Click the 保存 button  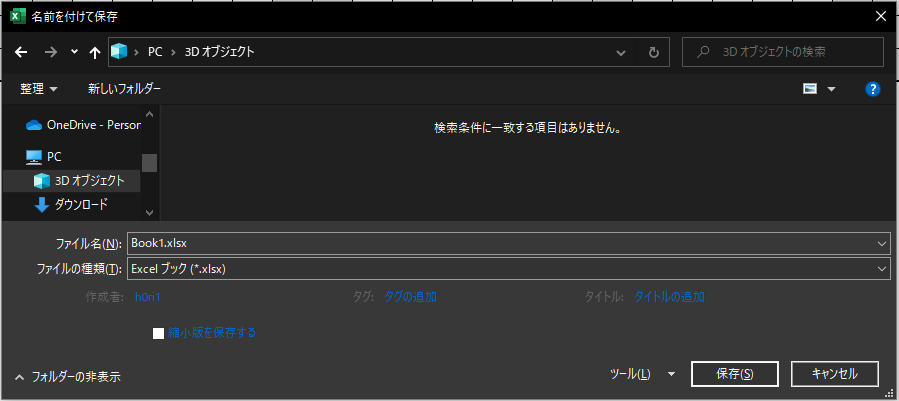[734, 373]
